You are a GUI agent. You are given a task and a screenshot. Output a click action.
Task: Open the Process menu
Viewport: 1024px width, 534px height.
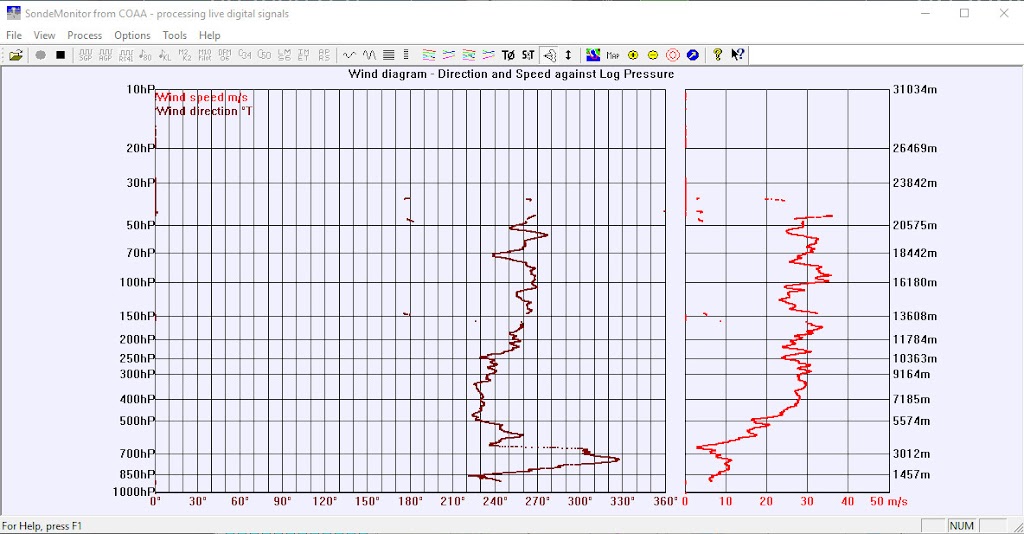point(85,35)
